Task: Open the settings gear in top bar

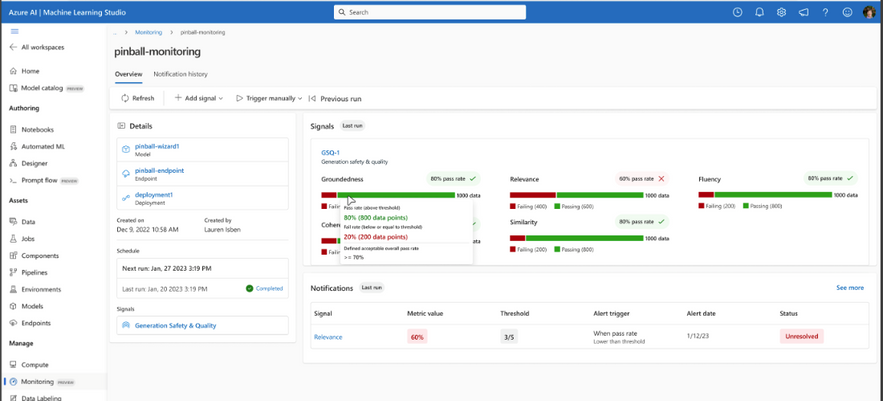Action: coord(781,12)
